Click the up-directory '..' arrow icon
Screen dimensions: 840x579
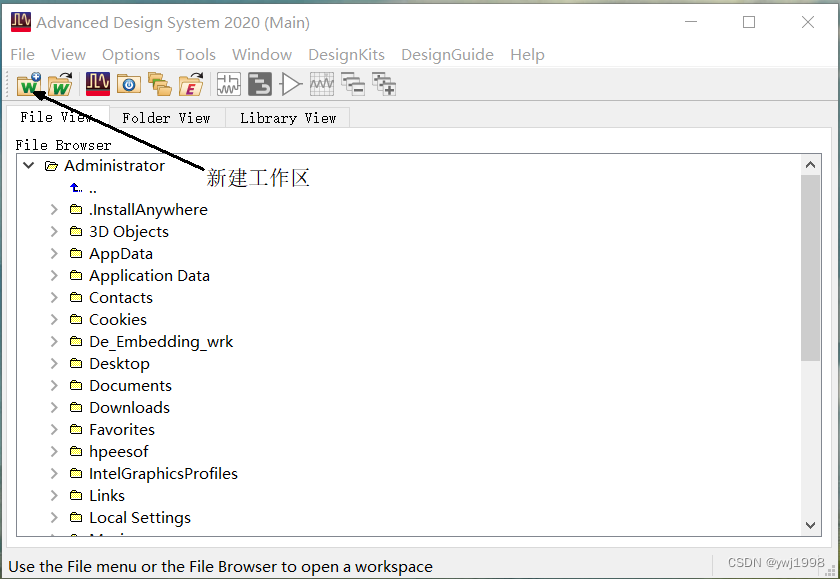[76, 187]
